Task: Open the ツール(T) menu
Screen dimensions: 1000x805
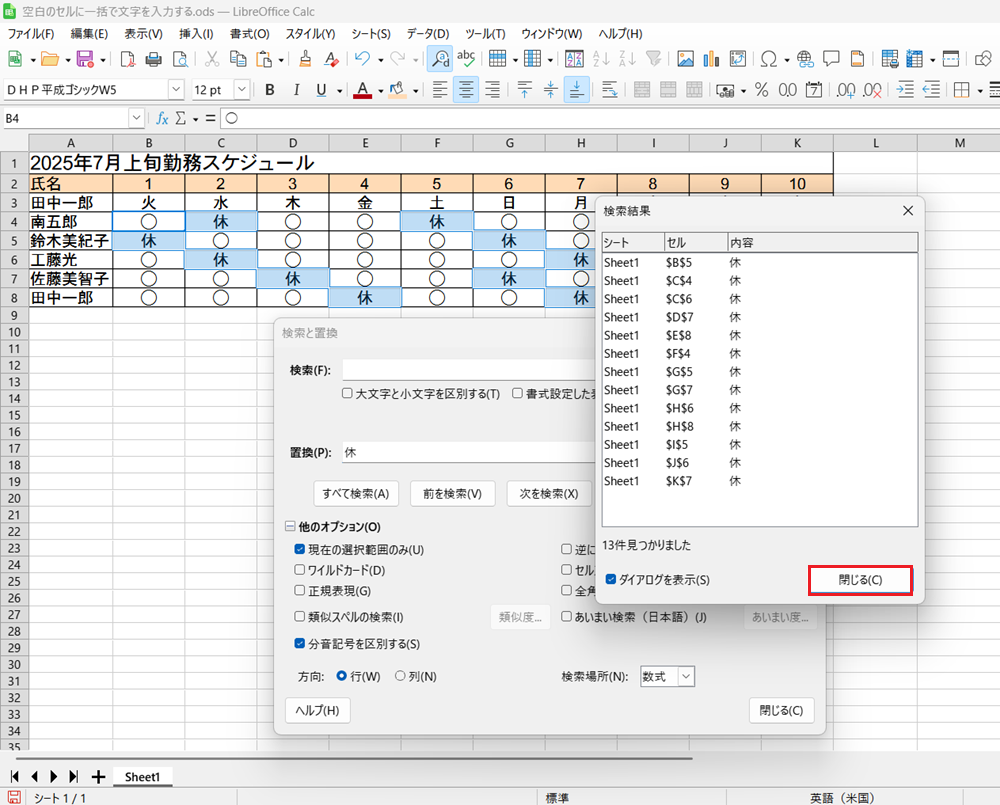Action: 485,34
